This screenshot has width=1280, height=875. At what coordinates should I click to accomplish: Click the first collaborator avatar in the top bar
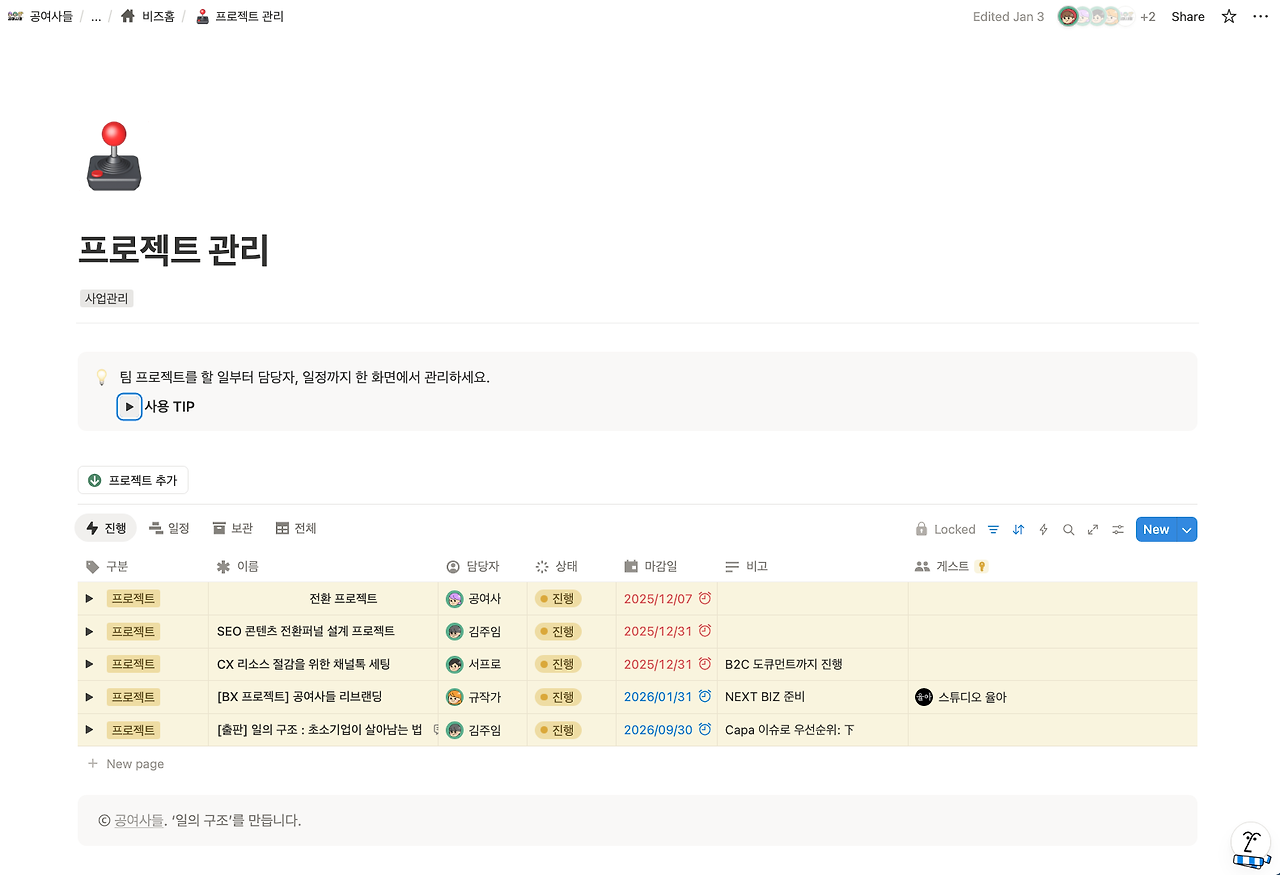[1068, 16]
